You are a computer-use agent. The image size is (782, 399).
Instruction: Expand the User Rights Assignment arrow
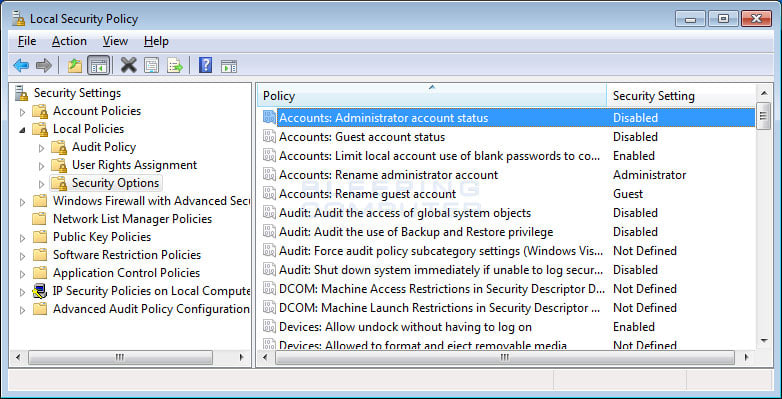[41, 166]
